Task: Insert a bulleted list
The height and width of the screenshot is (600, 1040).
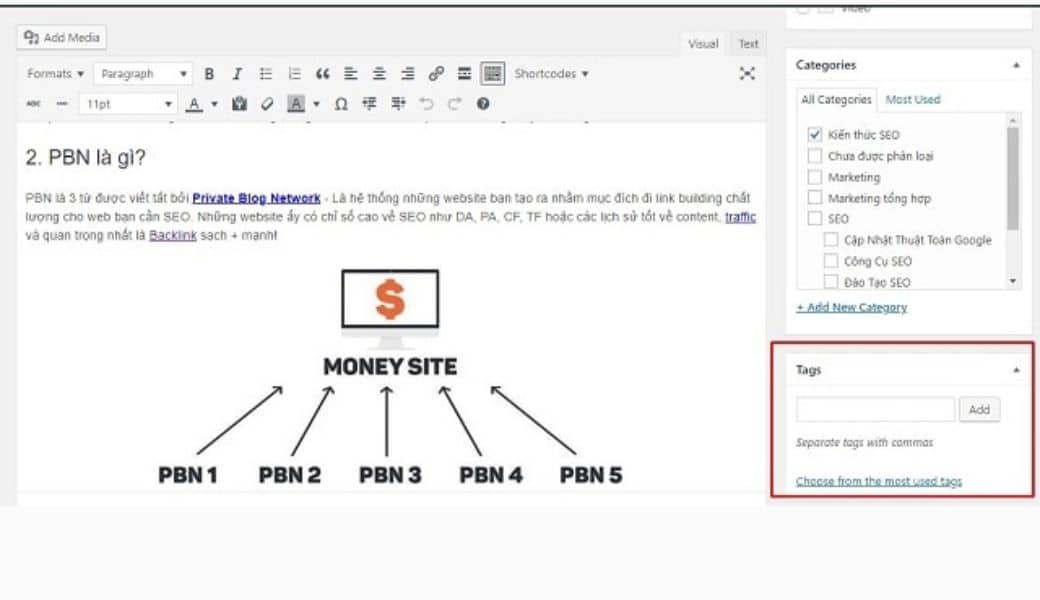Action: [265, 74]
